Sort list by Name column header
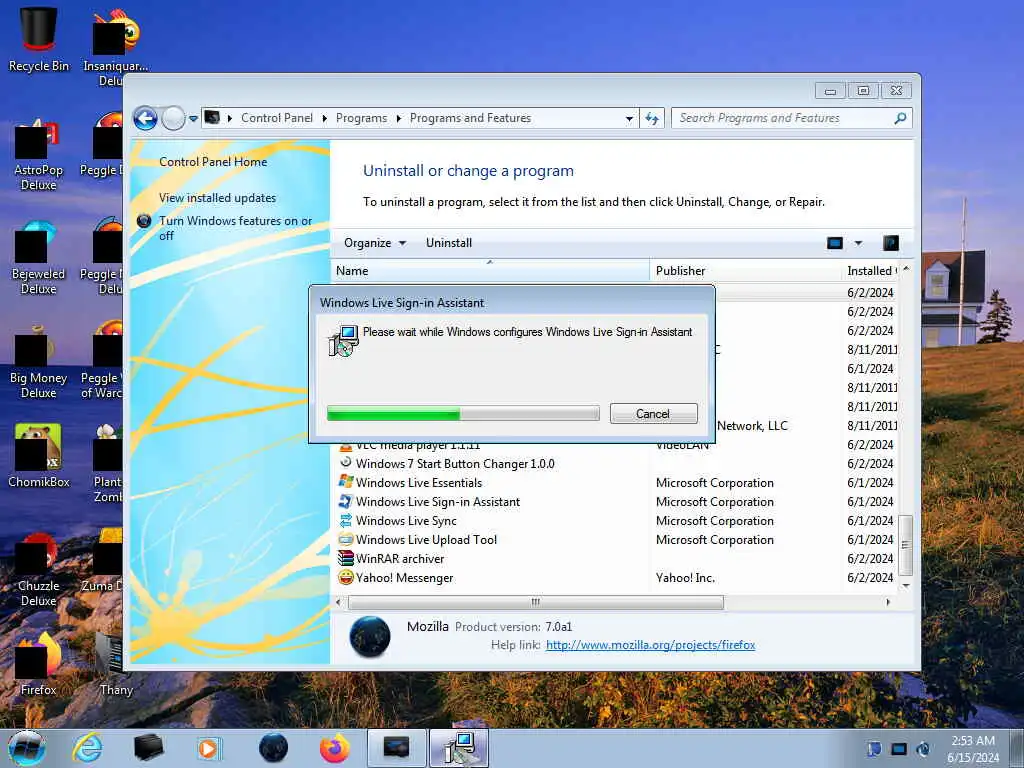Viewport: 1024px width, 768px height. click(x=490, y=270)
